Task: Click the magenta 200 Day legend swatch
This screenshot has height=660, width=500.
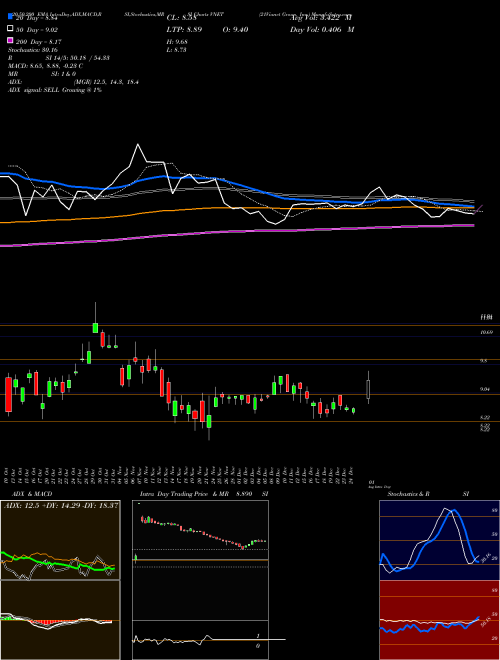Action: 10,40
